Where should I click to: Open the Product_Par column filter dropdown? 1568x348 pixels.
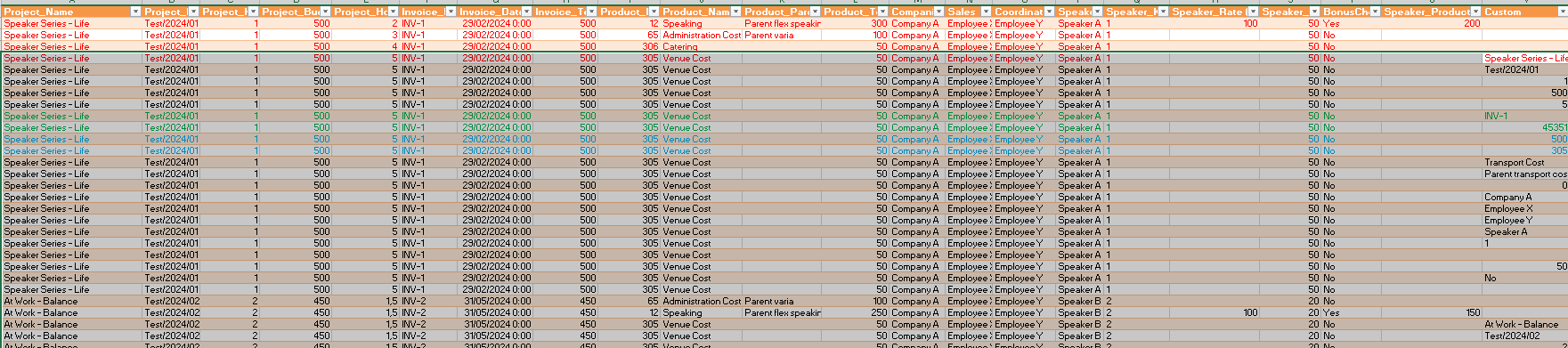[x=815, y=12]
